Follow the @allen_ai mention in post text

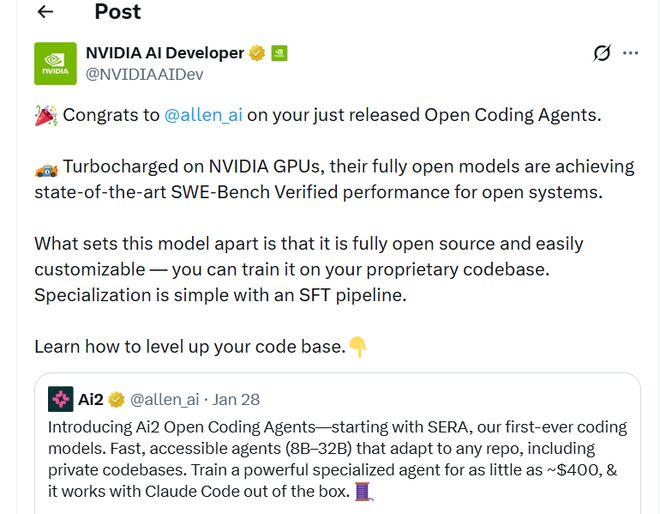tap(203, 115)
